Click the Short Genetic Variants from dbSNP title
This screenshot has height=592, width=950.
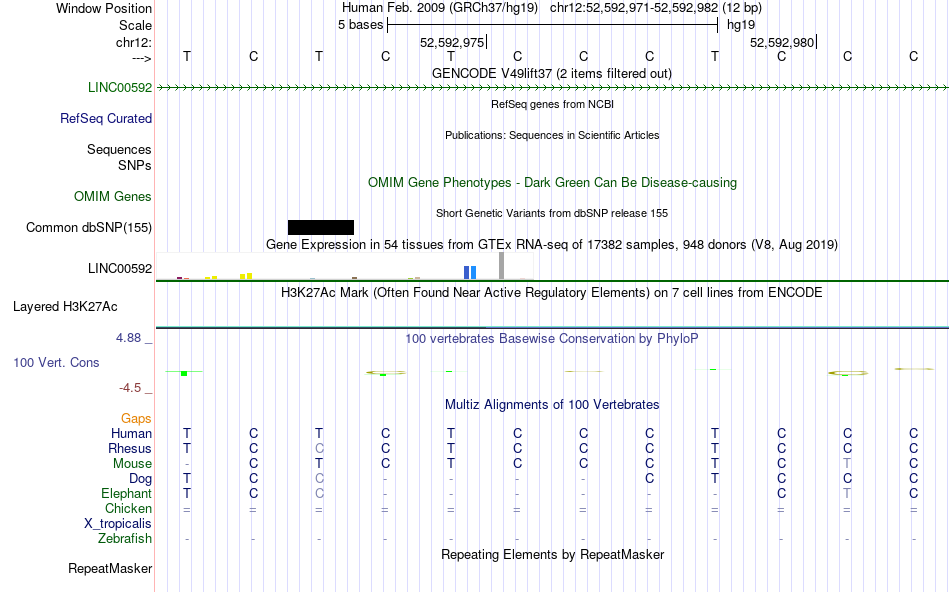[552, 213]
